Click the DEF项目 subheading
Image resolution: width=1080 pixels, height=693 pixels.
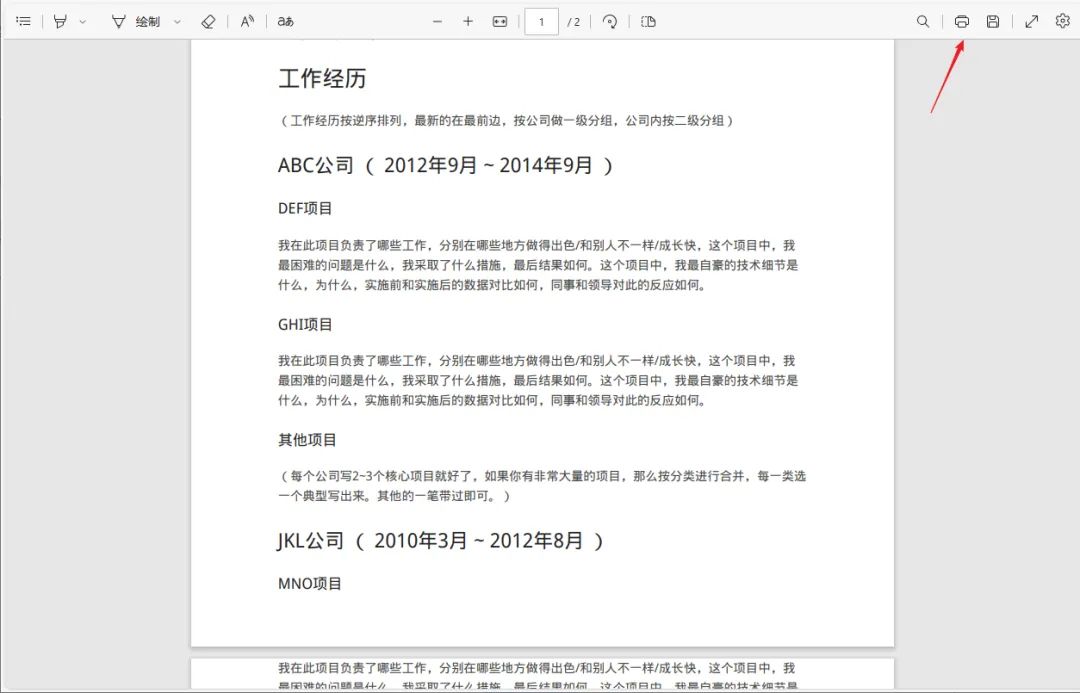tap(305, 209)
